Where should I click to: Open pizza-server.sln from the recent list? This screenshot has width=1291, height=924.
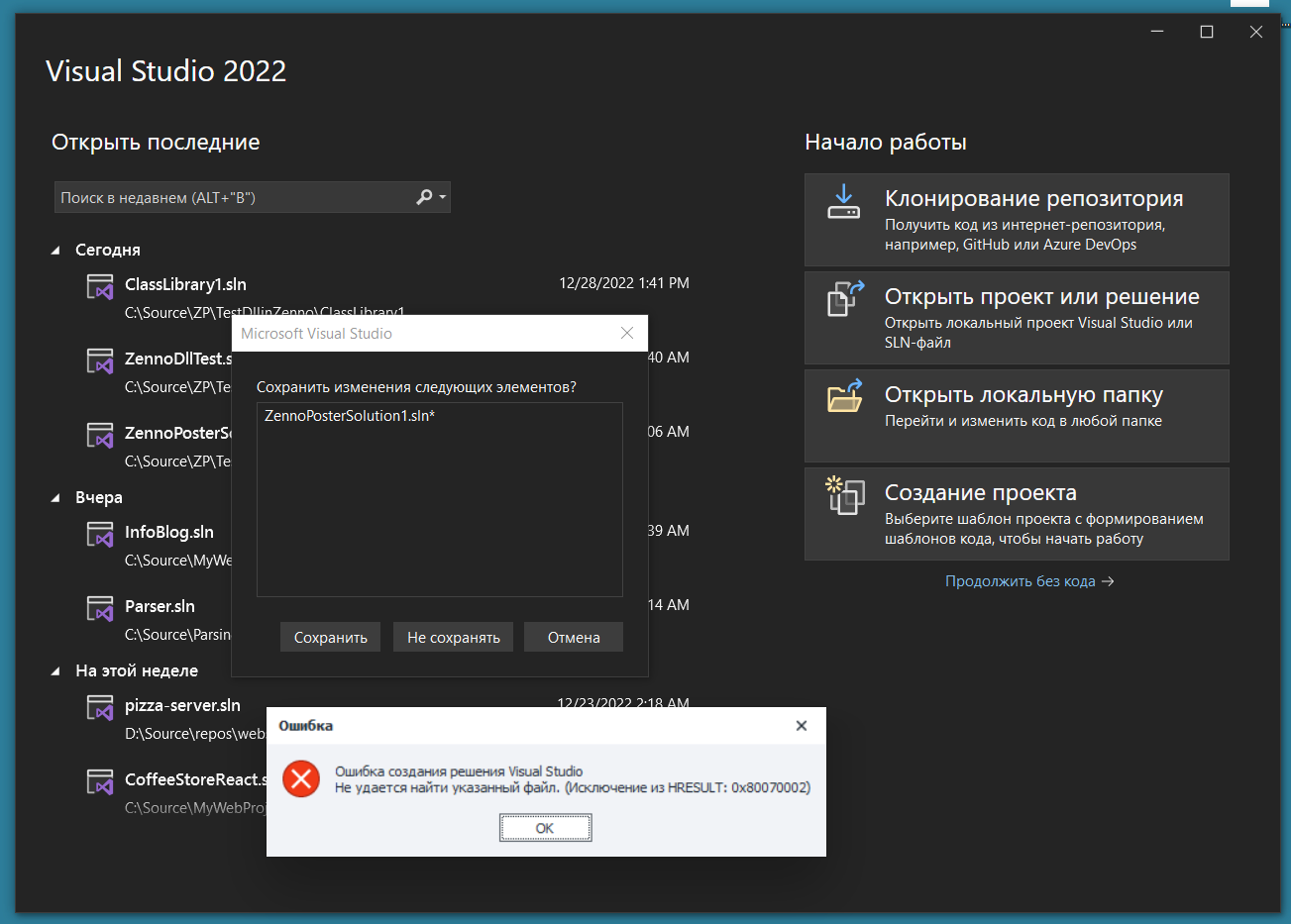pyautogui.click(x=182, y=705)
